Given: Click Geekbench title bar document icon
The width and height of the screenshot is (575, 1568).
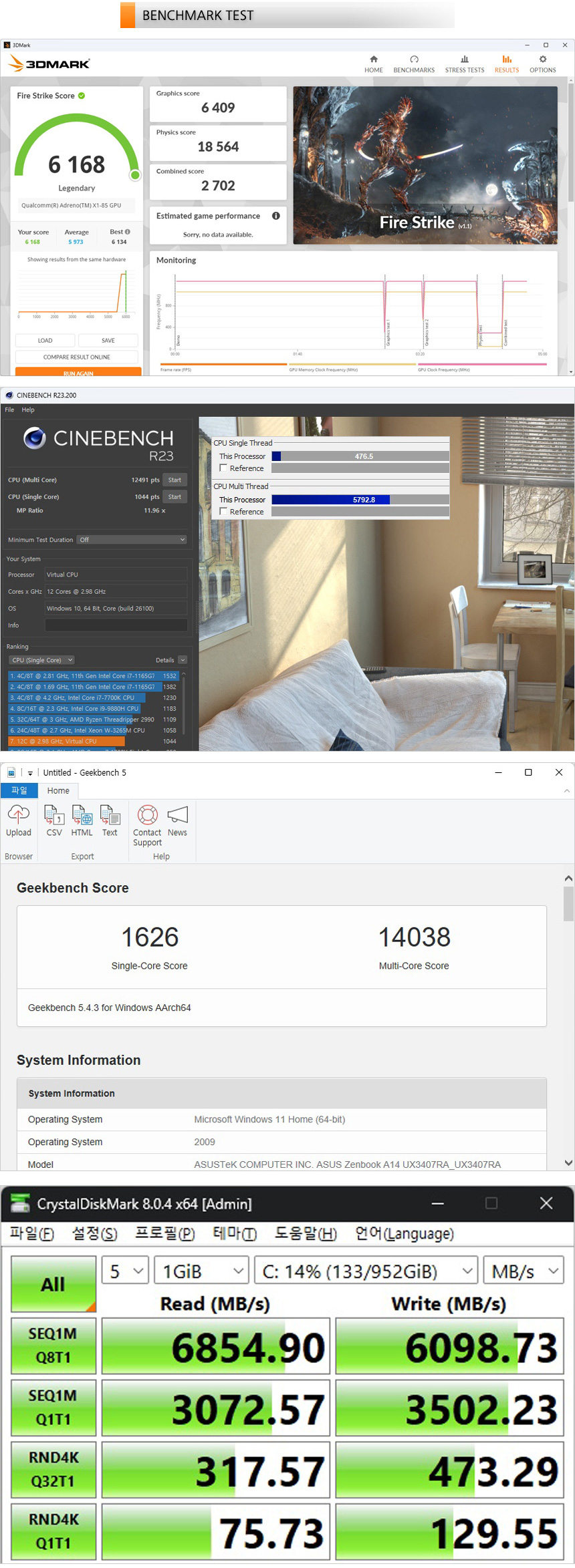Looking at the screenshot, I should [x=11, y=772].
